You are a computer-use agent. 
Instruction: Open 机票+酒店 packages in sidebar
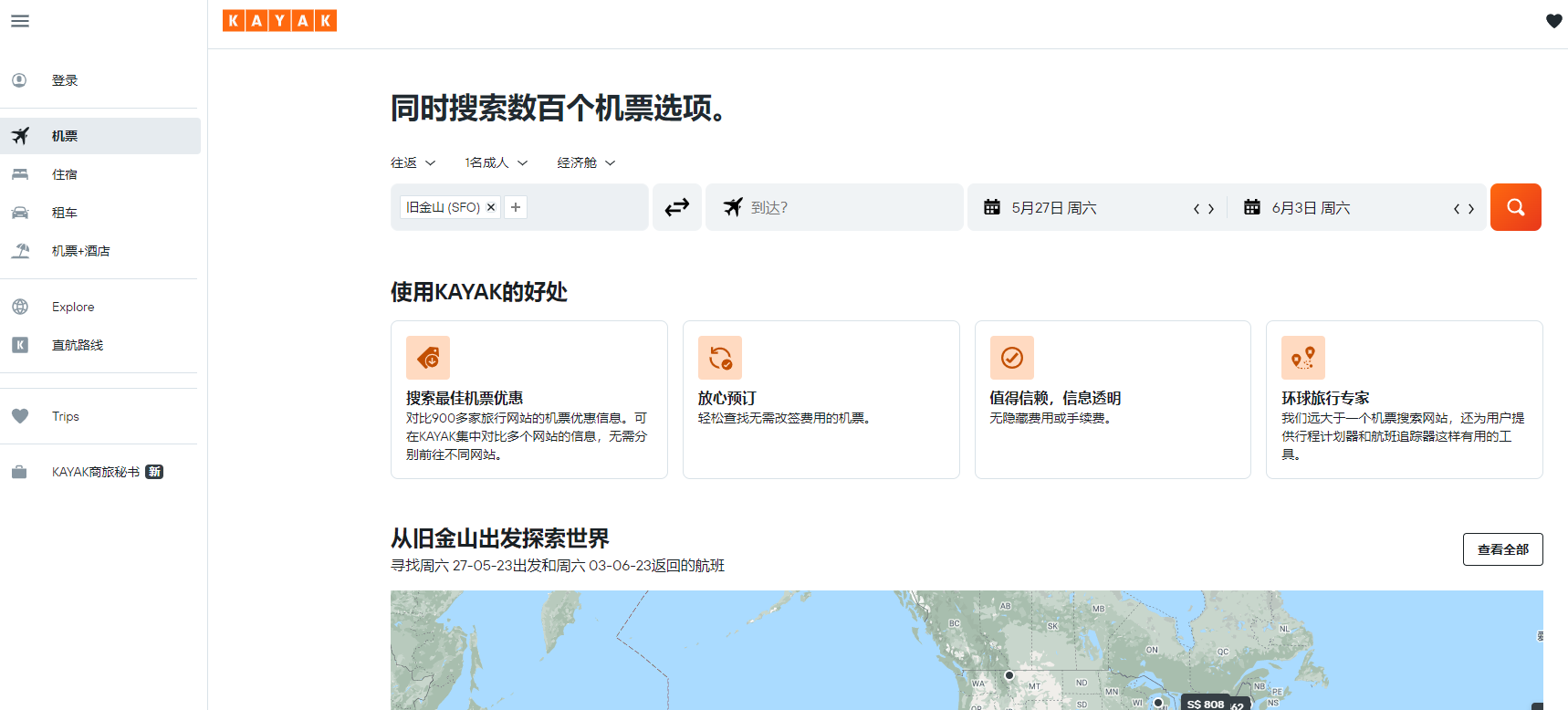click(80, 251)
